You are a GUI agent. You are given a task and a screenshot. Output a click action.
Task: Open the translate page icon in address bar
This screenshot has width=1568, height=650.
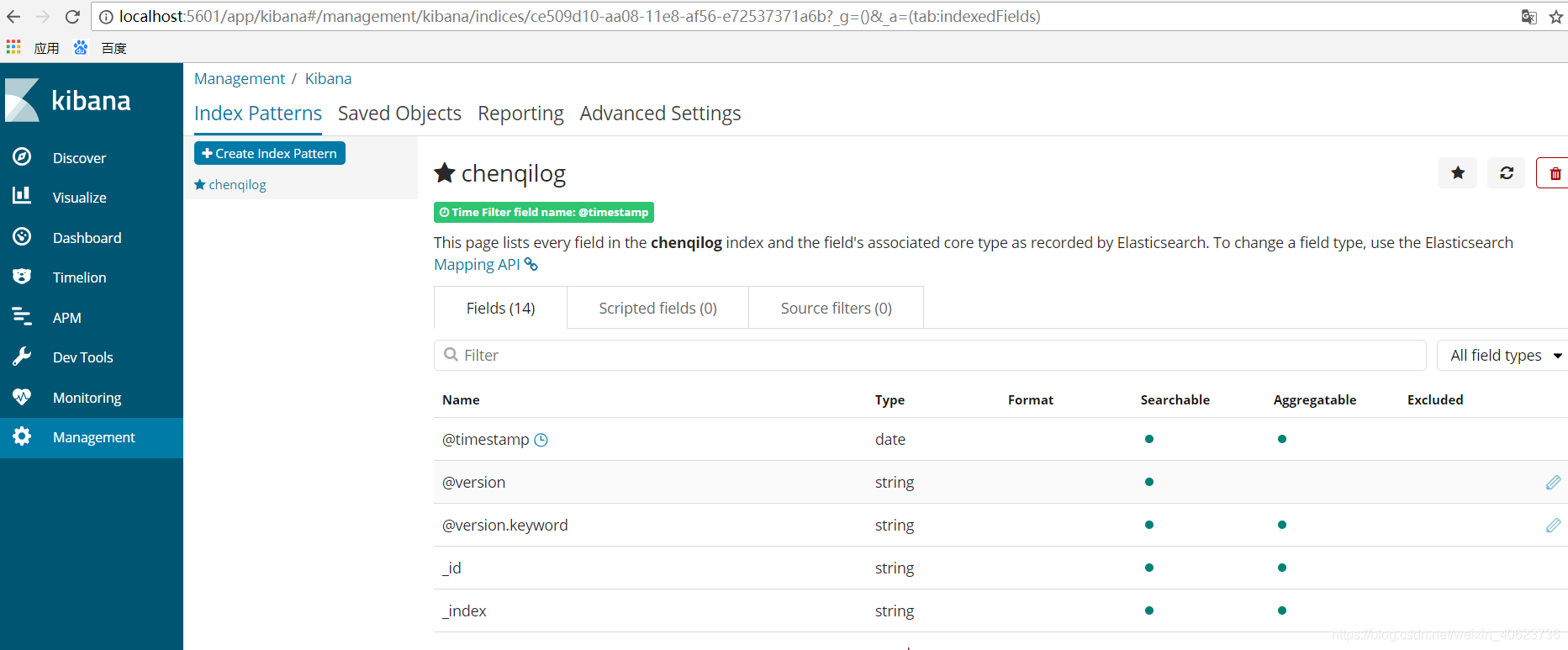1529,17
